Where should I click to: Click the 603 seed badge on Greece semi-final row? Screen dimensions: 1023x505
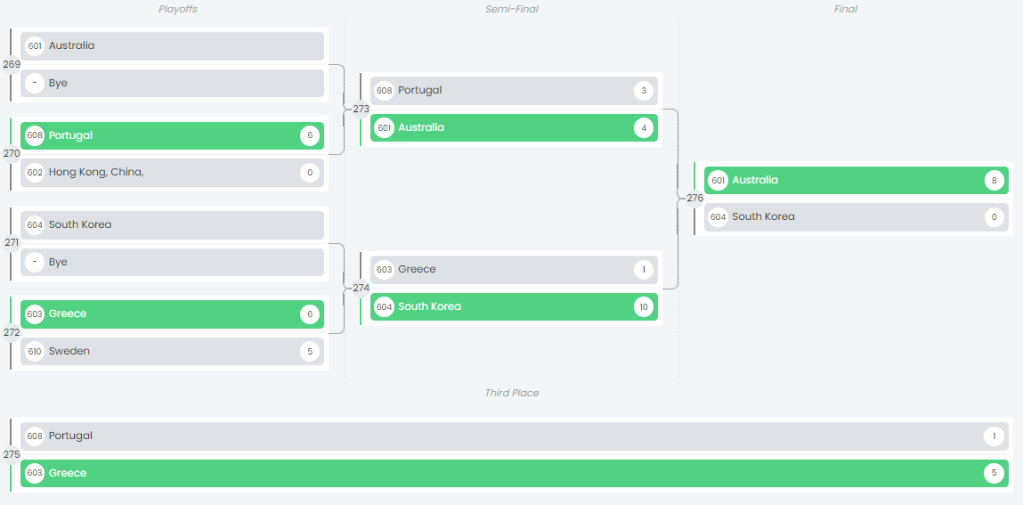tap(384, 270)
